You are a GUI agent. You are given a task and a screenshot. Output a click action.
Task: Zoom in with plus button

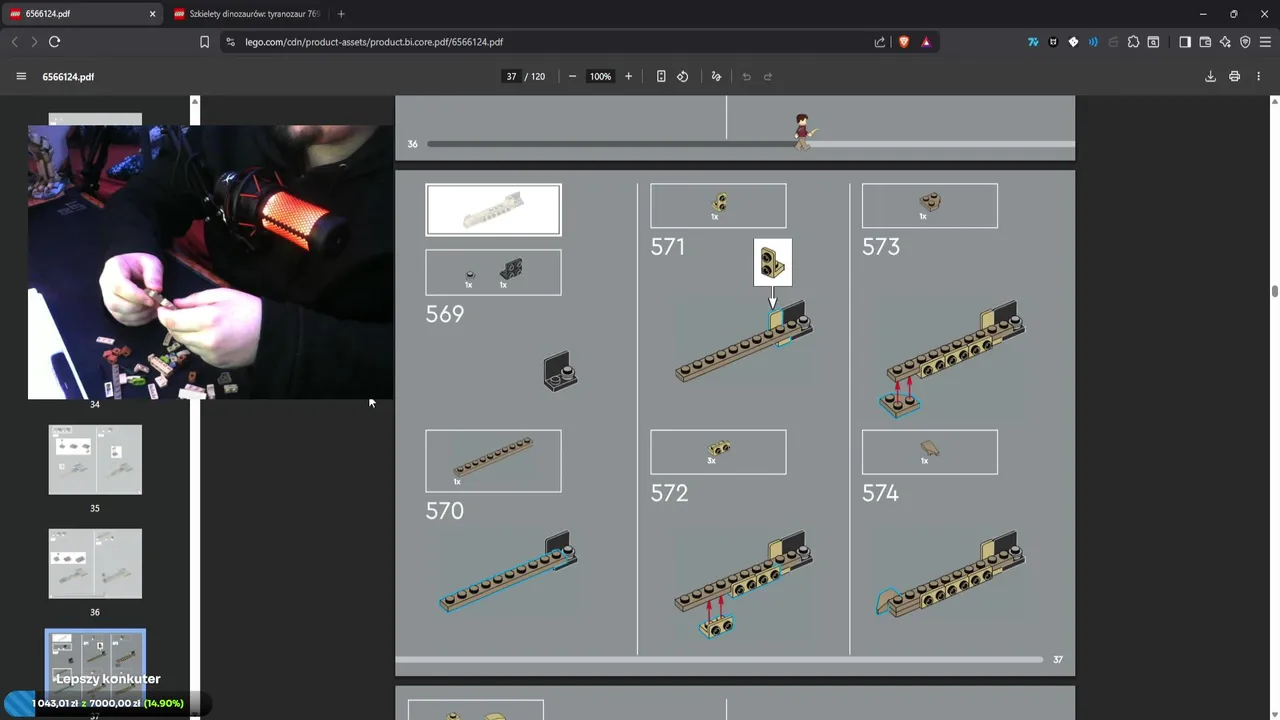click(x=628, y=77)
